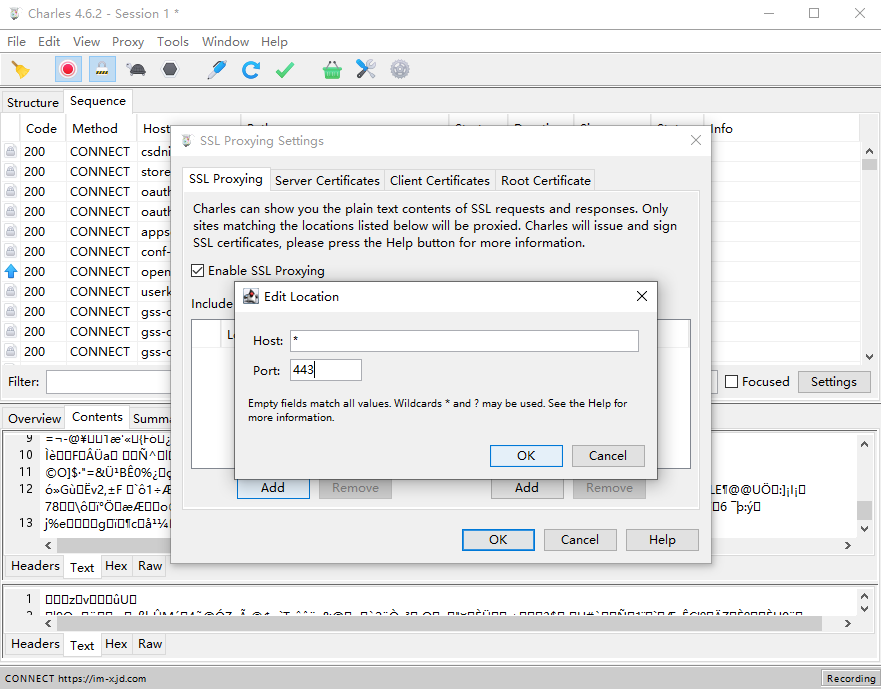This screenshot has height=689, width=881.
Task: Click lock icon of csdn CONNECT row
Action: tap(10, 151)
